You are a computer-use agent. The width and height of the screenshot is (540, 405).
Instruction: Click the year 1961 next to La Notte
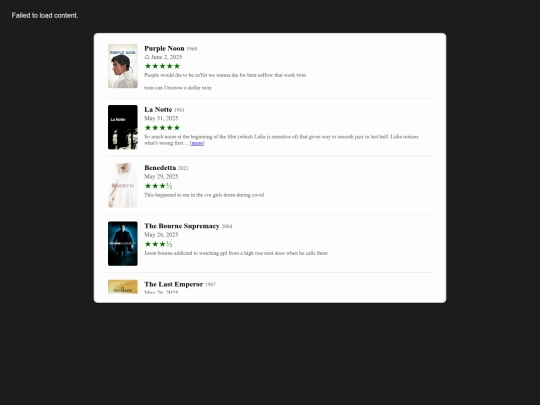click(179, 110)
